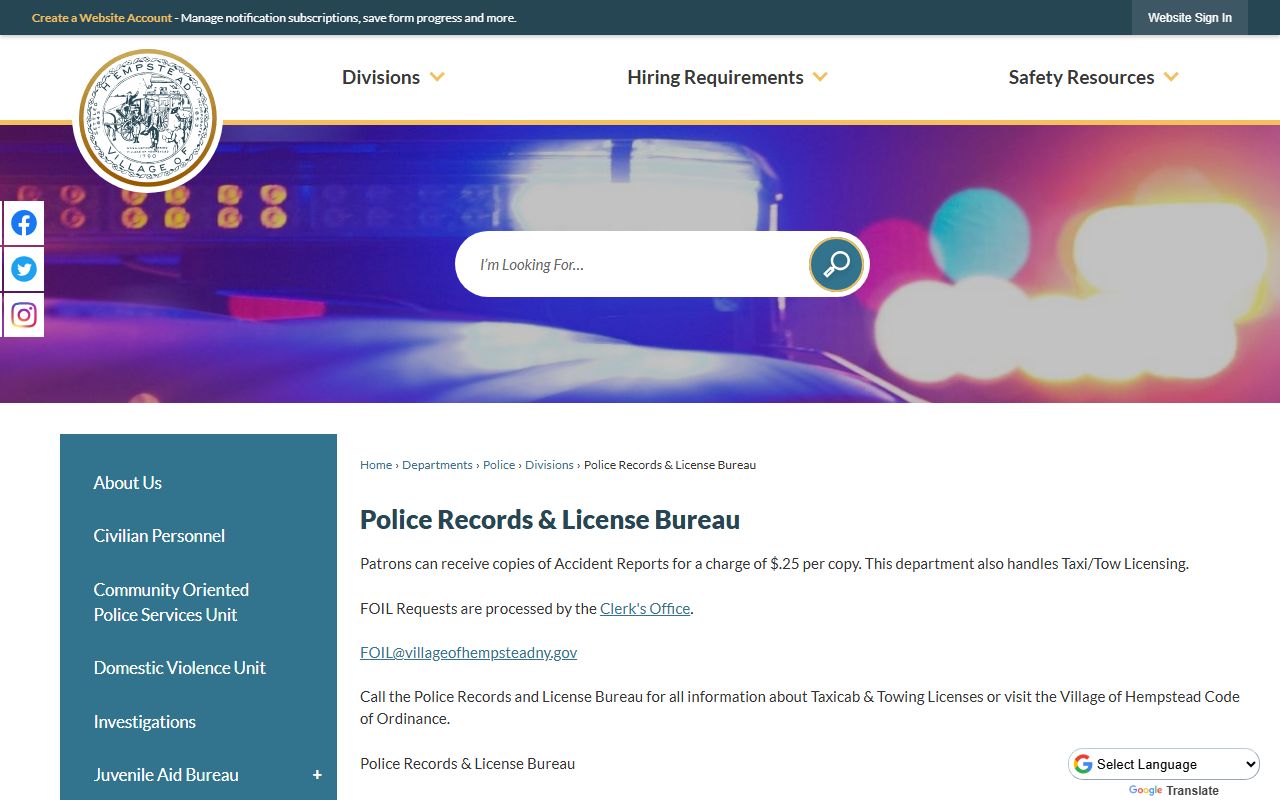Open About Us in sidebar
1280x800 pixels.
(x=127, y=483)
